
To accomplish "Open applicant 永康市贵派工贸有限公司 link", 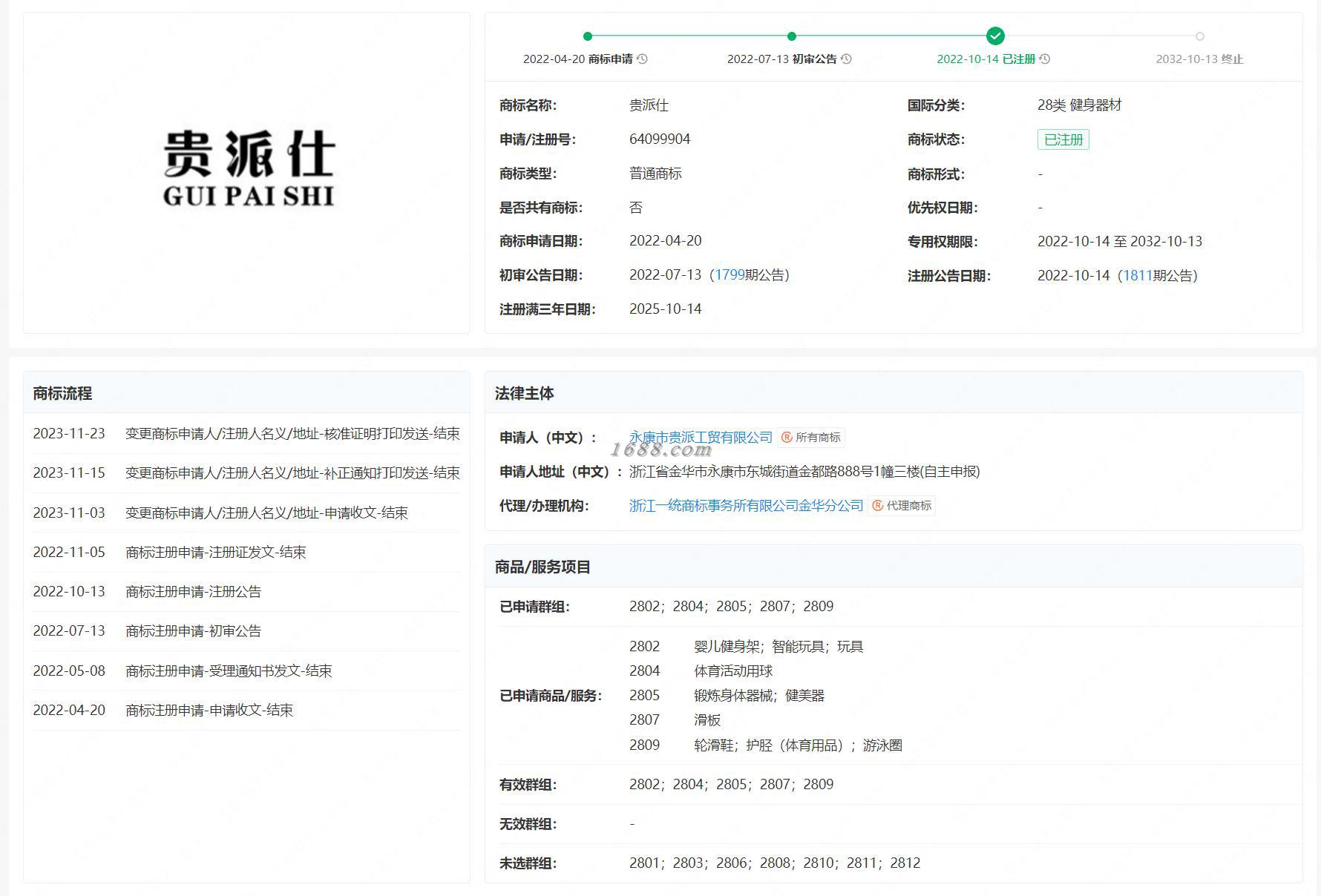I will (701, 438).
